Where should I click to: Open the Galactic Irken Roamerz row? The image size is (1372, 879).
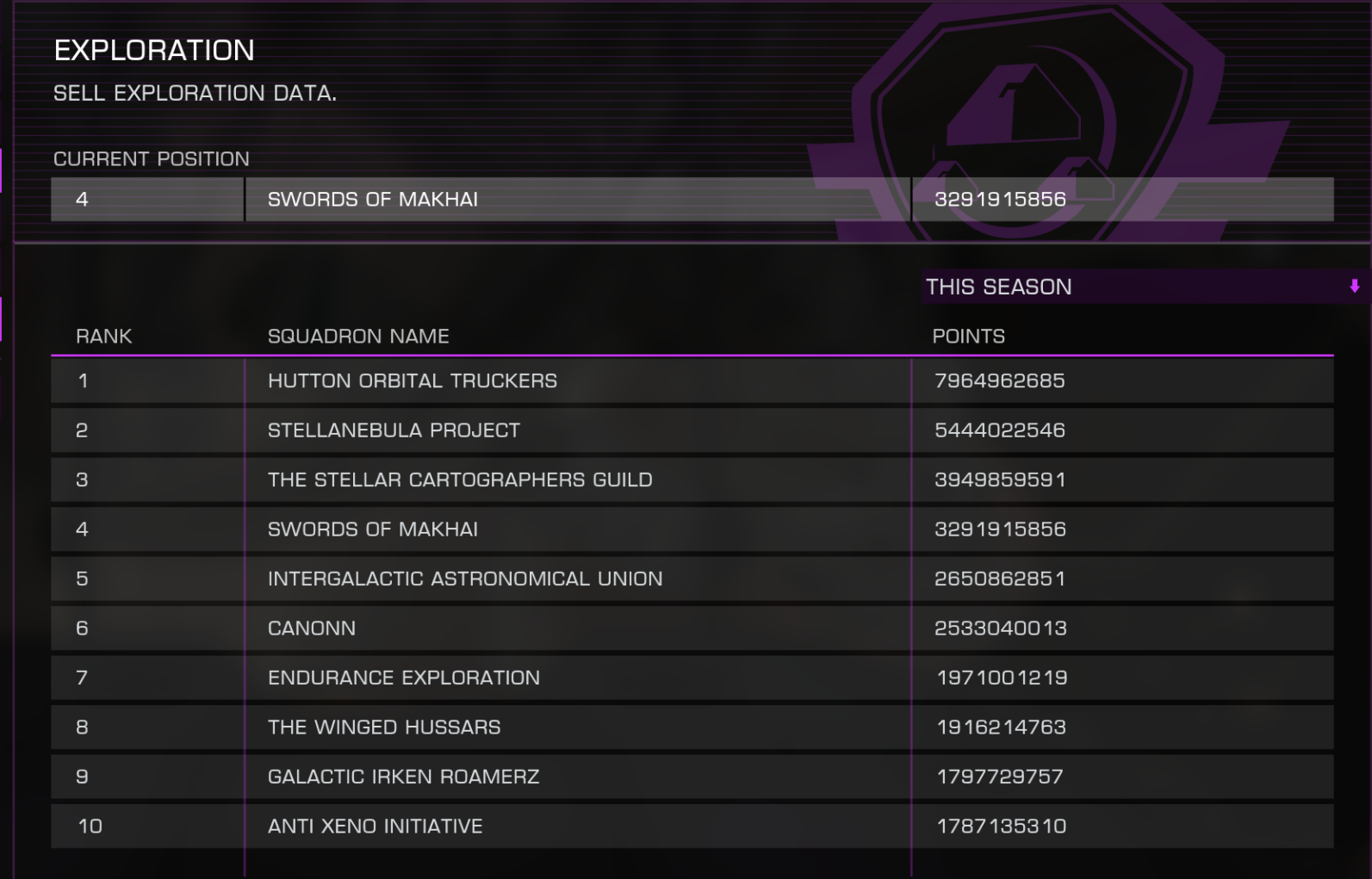[692, 777]
